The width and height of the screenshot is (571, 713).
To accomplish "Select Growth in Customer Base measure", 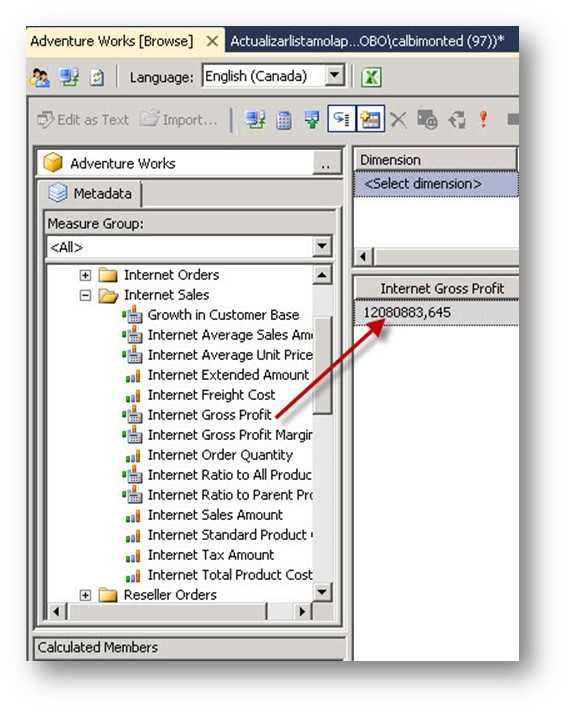I will tap(223, 315).
